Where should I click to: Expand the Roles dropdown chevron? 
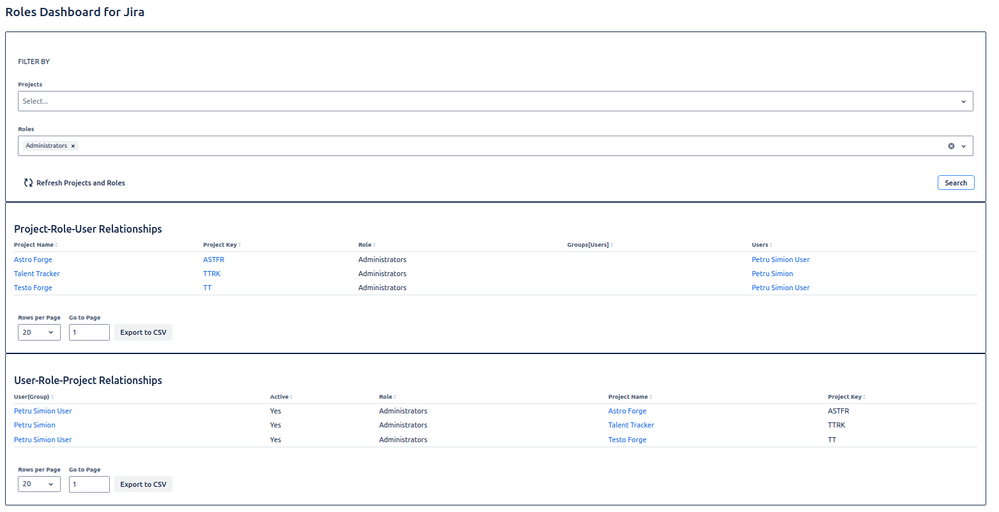click(963, 146)
